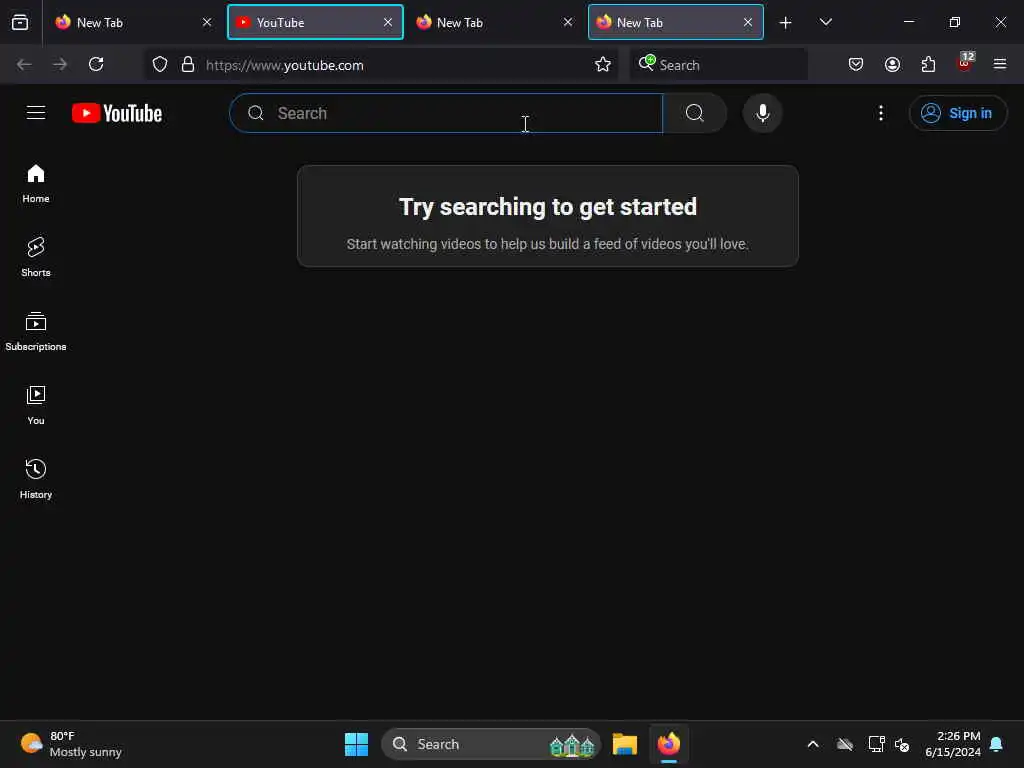Screen dimensions: 1024x768
Task: Open the tracking protection shield icon
Action: tap(160, 64)
